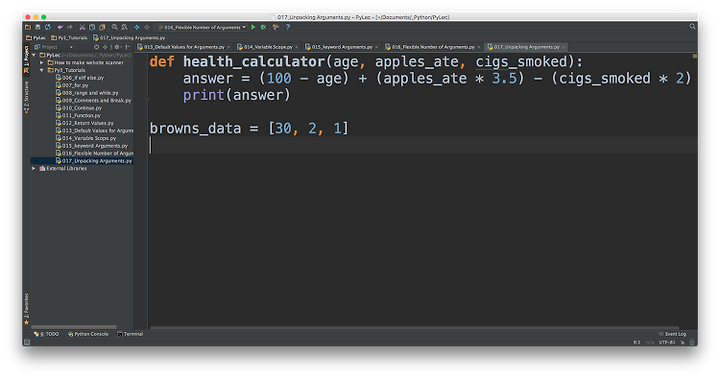Click the Back navigation arrow
The image size is (720, 378).
(136, 28)
